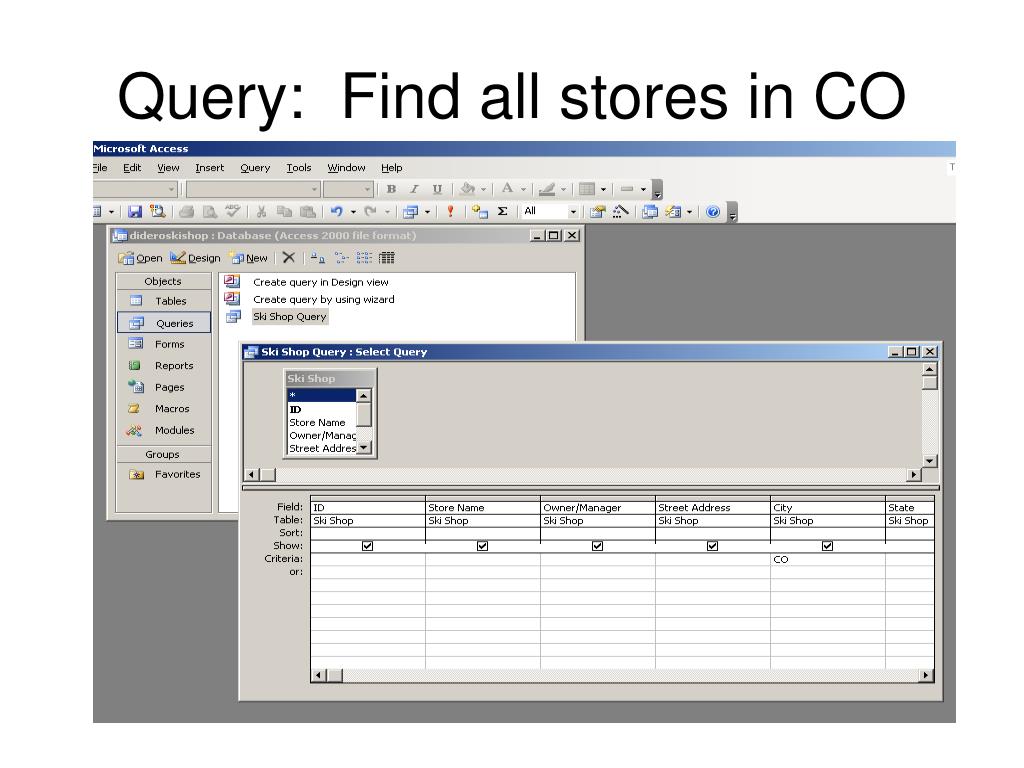Click the Save toolbar icon
This screenshot has width=1024, height=768.
pyautogui.click(x=135, y=212)
